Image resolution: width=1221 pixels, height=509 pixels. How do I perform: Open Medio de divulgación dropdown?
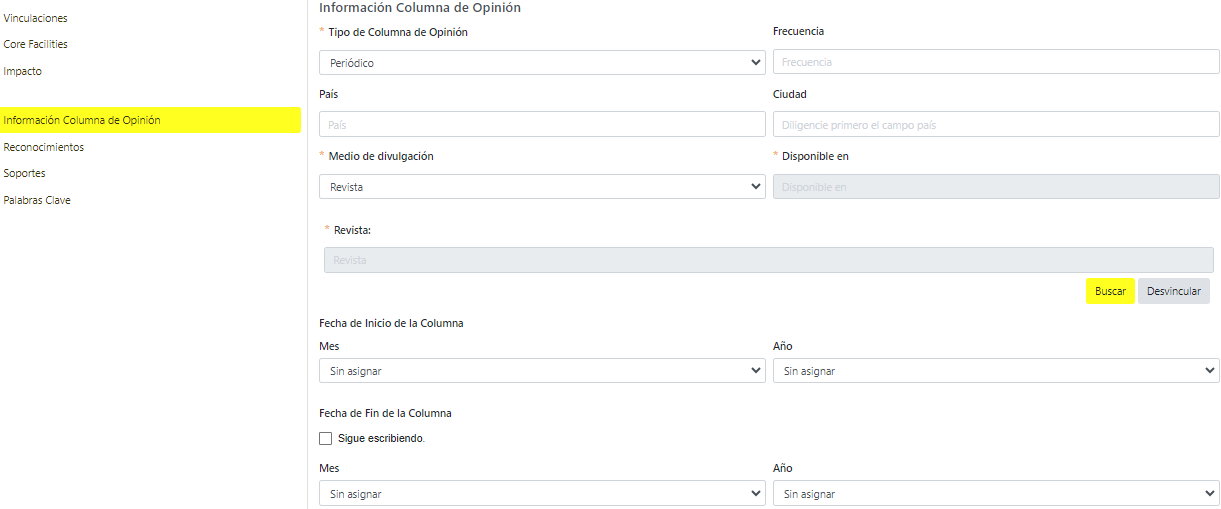point(542,187)
